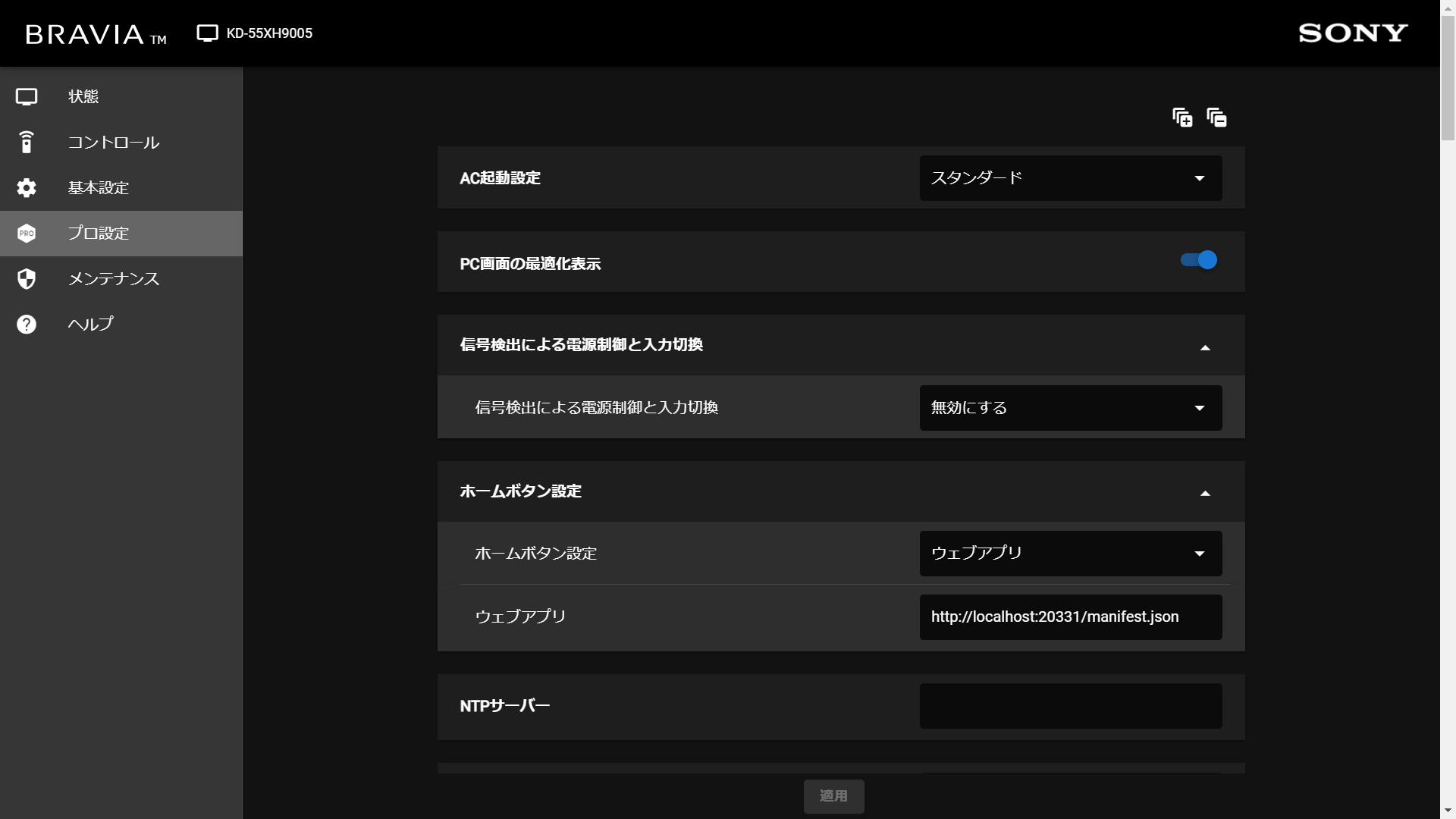Screen dimensions: 1456x819
Task: Go to the コントロール page
Action: [114, 143]
